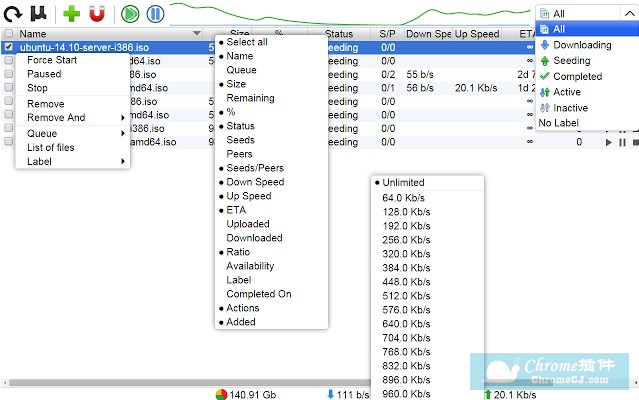Sort by the Up Speed column header
Viewport: 639px width, 400px height.
tap(476, 33)
